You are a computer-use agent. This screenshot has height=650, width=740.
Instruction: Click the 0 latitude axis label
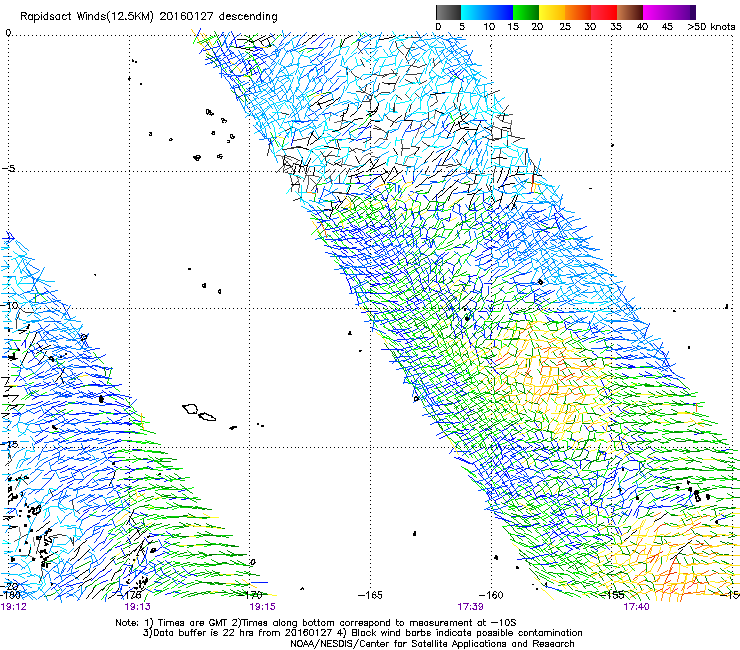8,33
